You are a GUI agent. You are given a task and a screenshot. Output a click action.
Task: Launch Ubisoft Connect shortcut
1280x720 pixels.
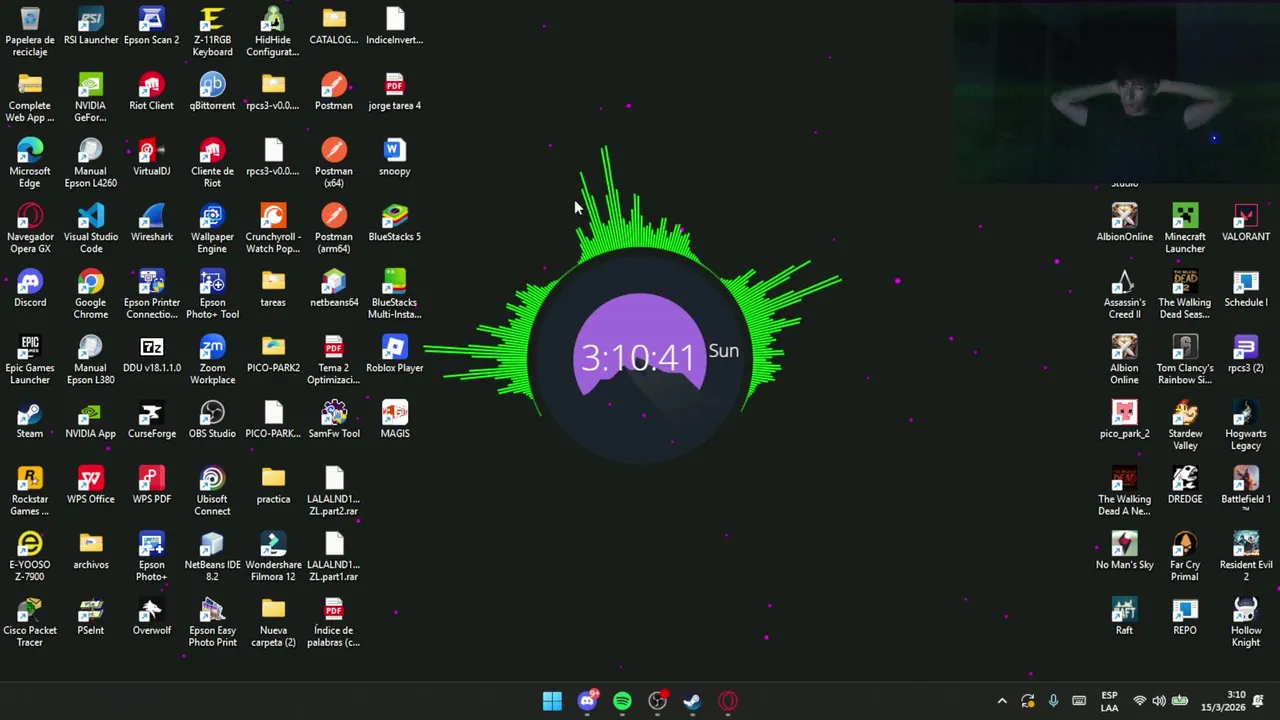click(212, 491)
